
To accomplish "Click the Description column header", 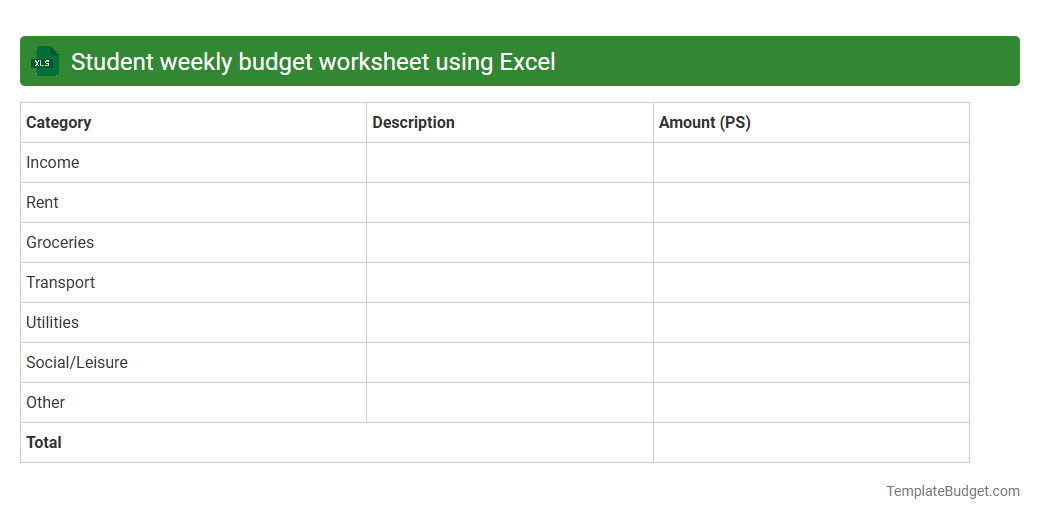I will point(510,123).
